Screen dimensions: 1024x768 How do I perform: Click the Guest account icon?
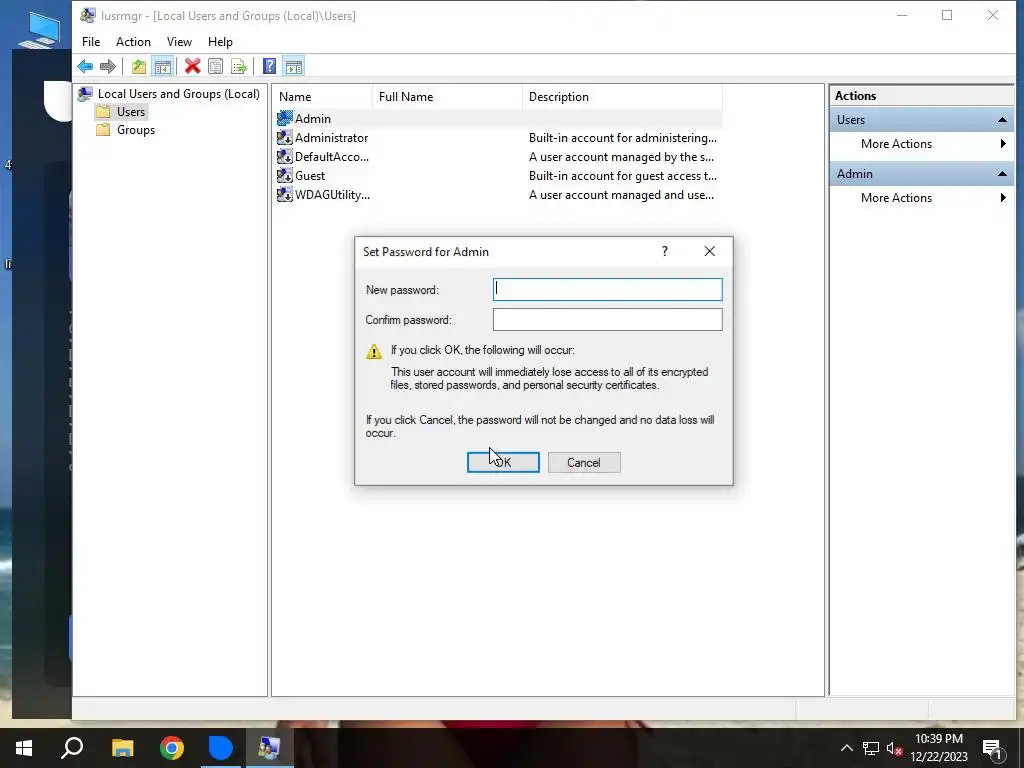pos(285,175)
